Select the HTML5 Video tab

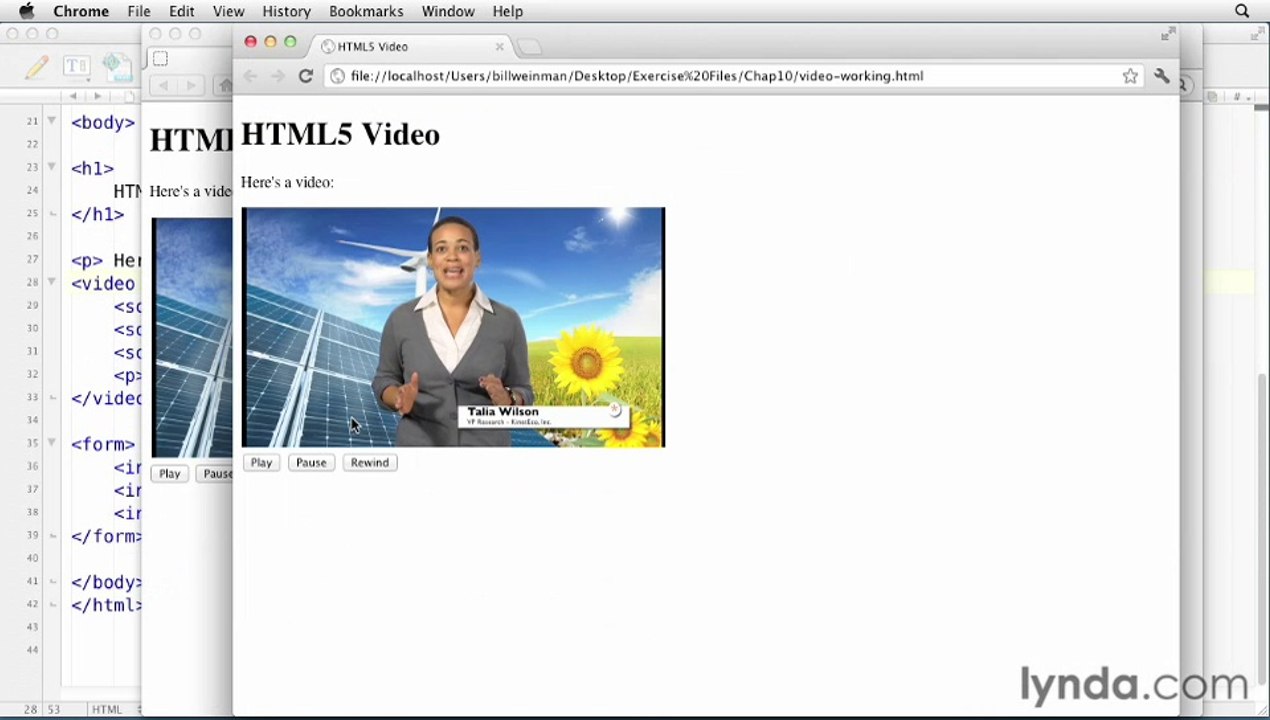pyautogui.click(x=411, y=47)
